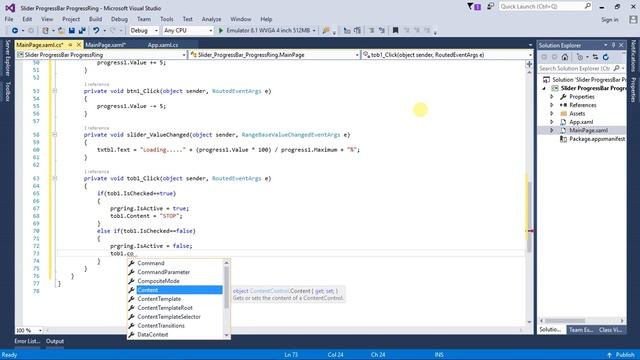Image resolution: width=640 pixels, height=360 pixels.
Task: Open the Window menu
Action: [240, 19]
